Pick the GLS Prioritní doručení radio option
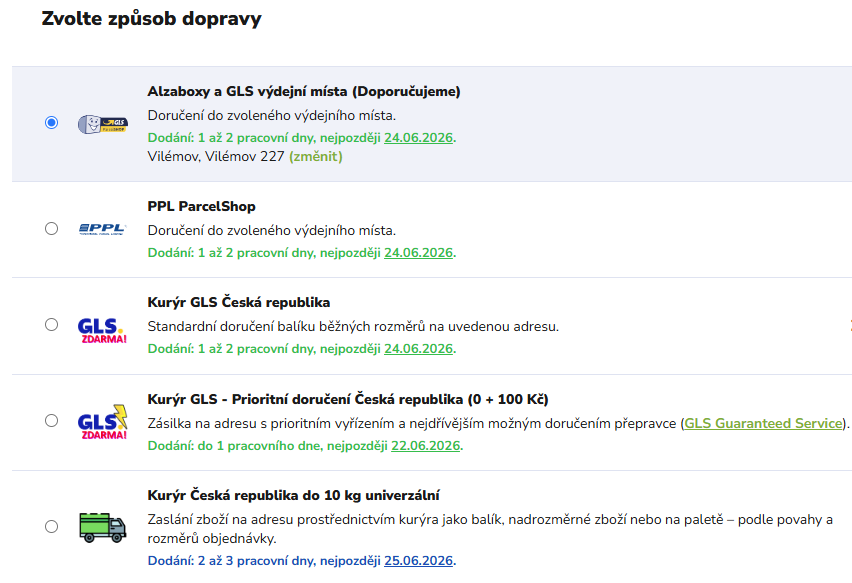This screenshot has width=852, height=583. tap(52, 421)
